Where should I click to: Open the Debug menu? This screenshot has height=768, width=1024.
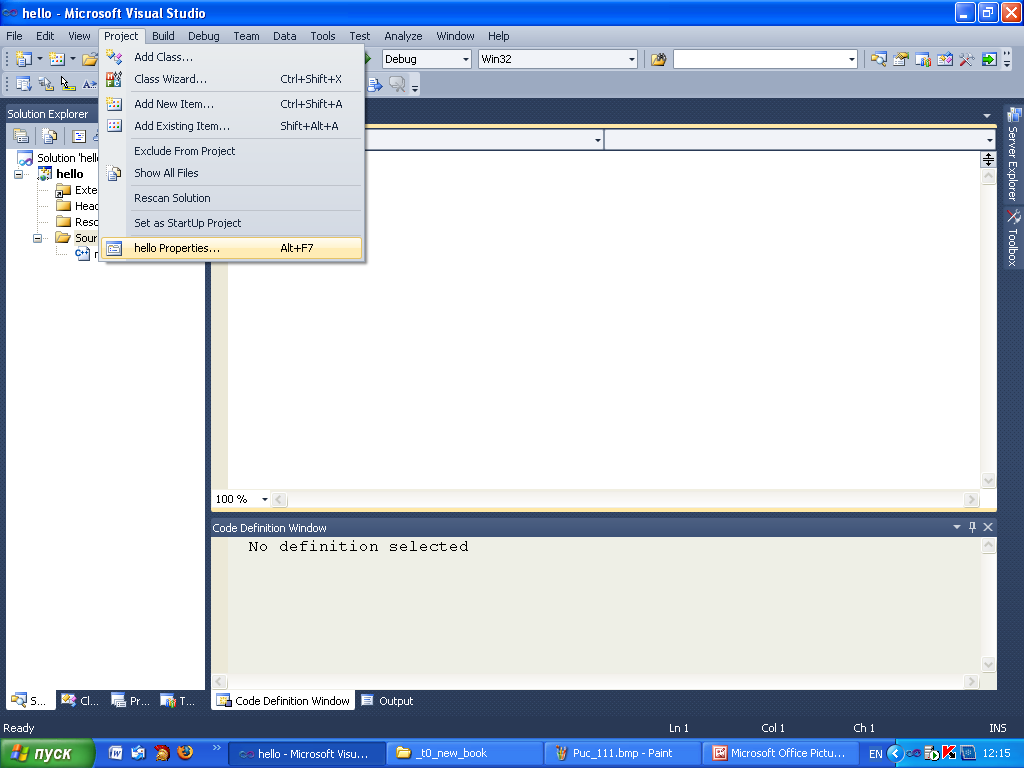pyautogui.click(x=204, y=36)
